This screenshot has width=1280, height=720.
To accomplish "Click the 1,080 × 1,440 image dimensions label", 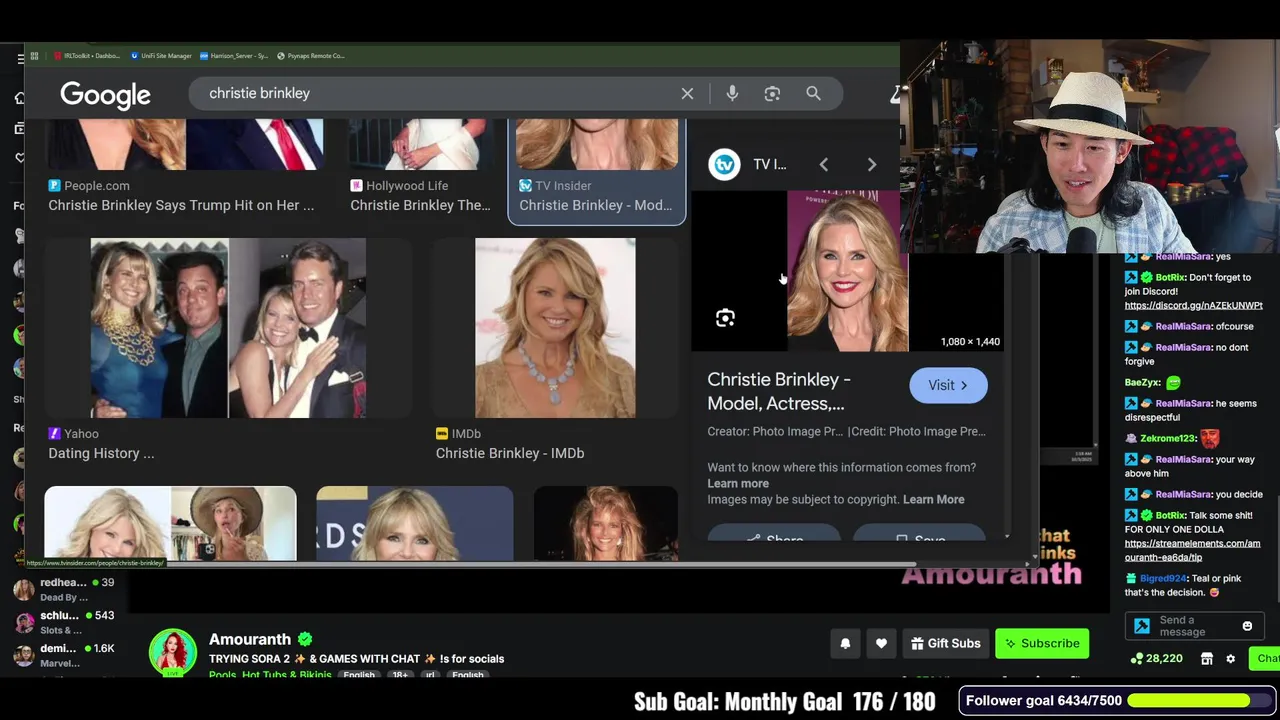I will coord(970,342).
